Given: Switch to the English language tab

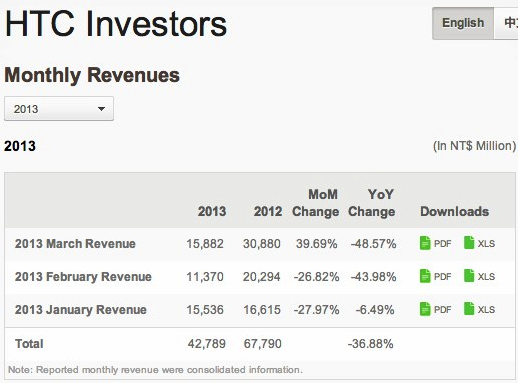Looking at the screenshot, I should 463,23.
